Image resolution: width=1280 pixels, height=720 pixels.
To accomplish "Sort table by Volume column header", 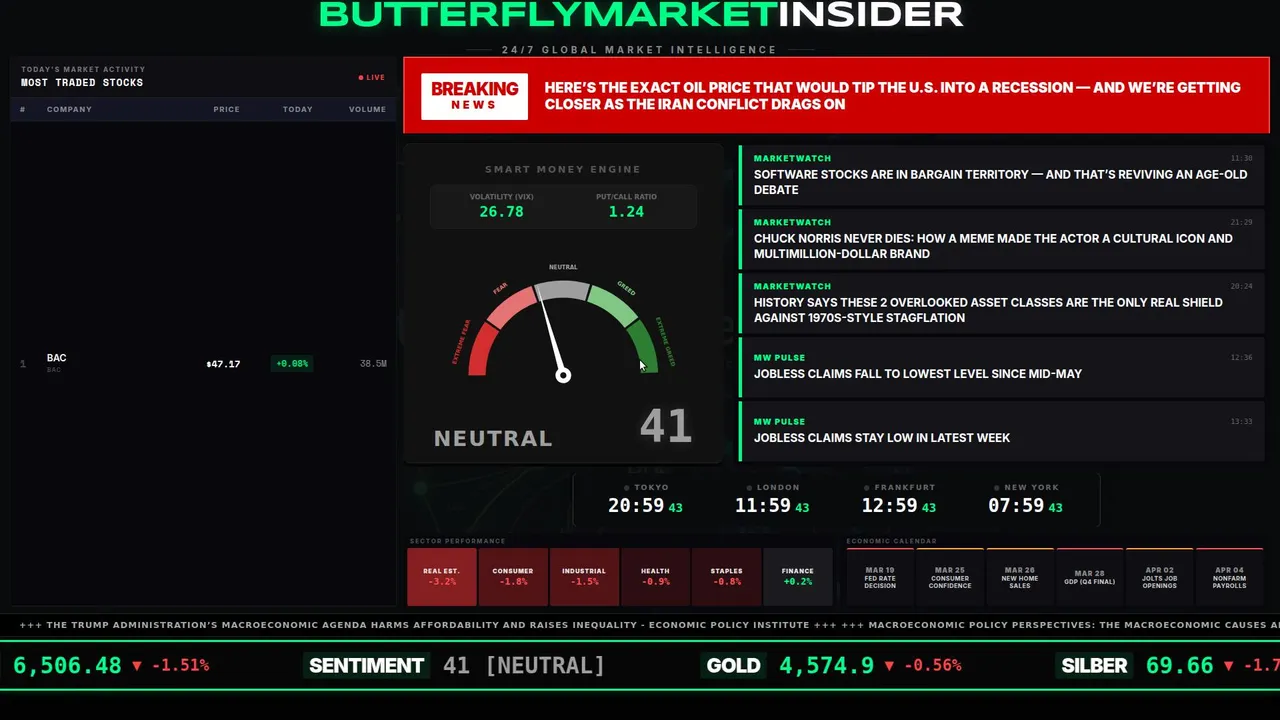I will pos(367,109).
